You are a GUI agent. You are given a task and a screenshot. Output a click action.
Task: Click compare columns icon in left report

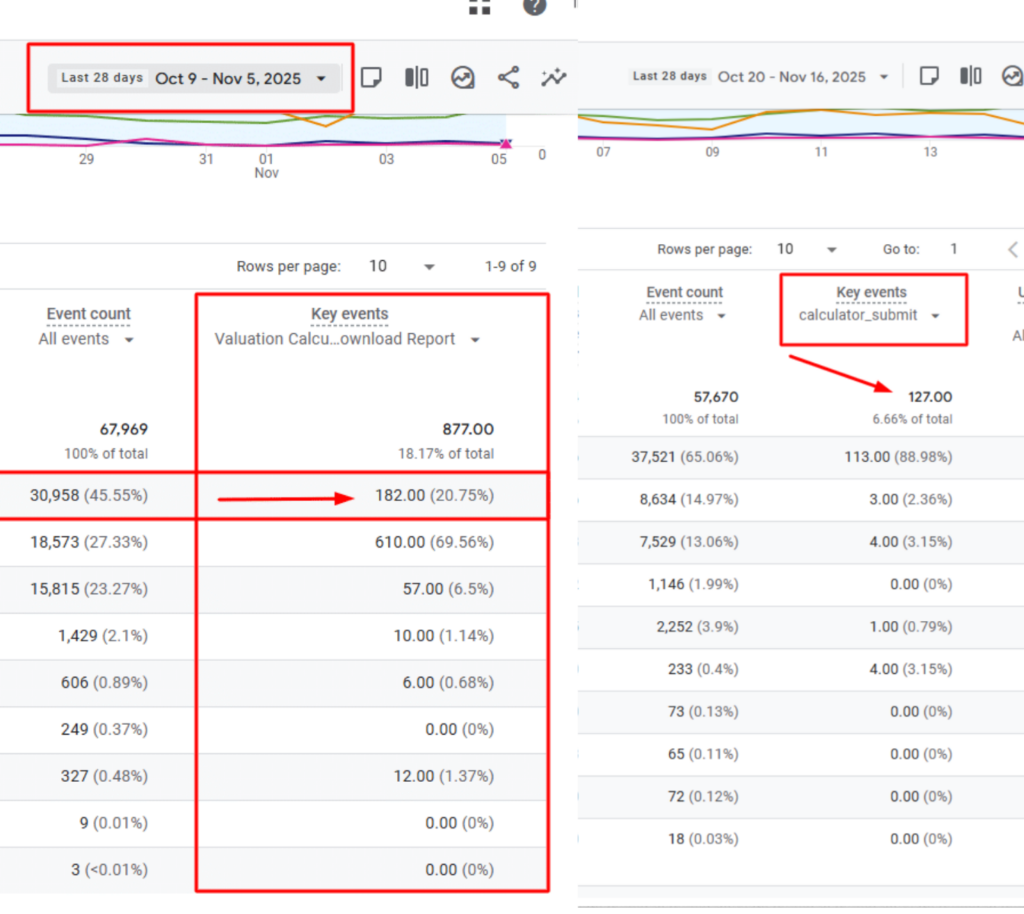tap(417, 78)
